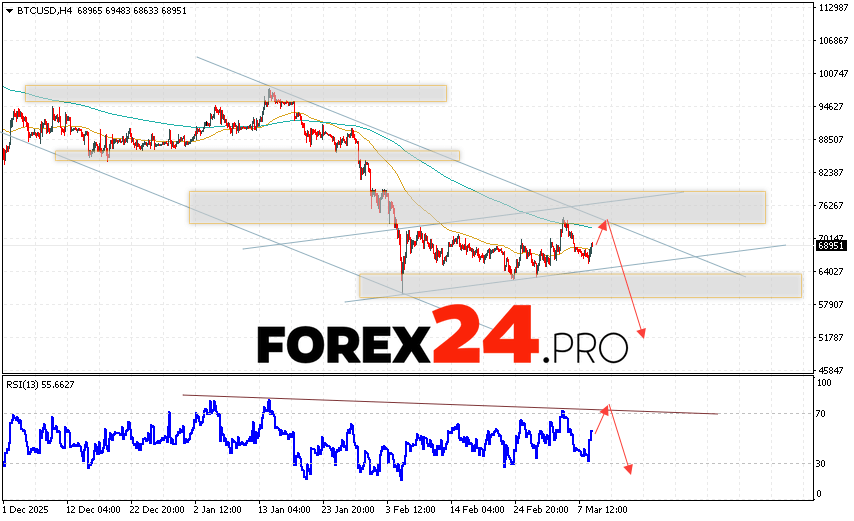This screenshot has width=854, height=521.
Task: Click the 51787 price axis label
Action: click(830, 338)
